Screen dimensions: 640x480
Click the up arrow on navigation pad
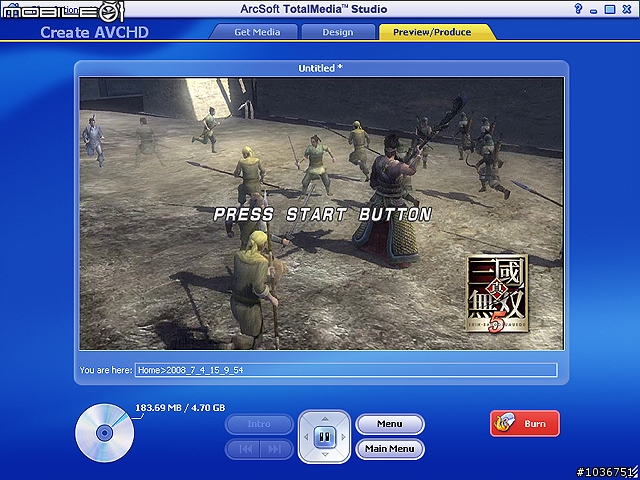pyautogui.click(x=325, y=419)
